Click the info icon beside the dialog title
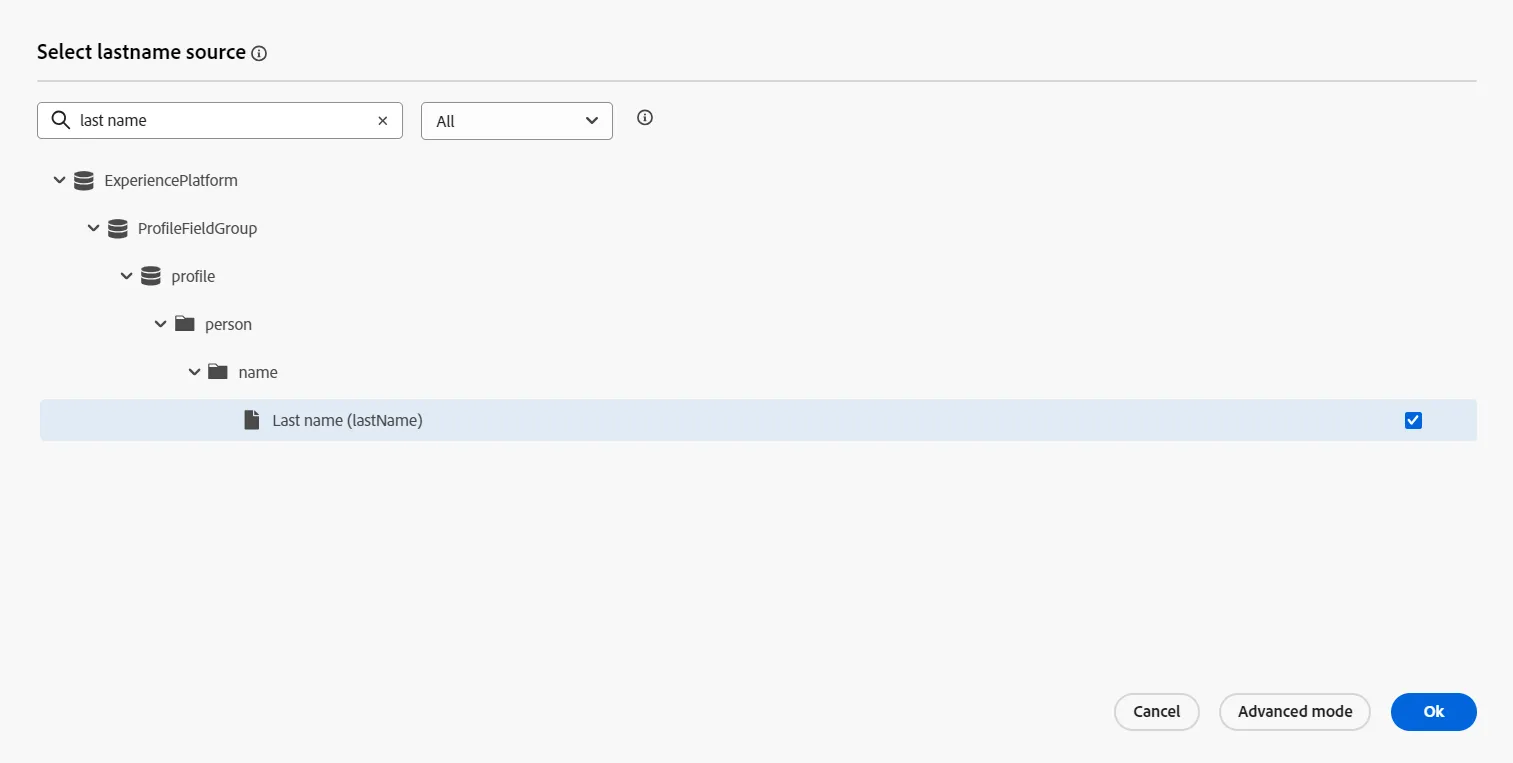This screenshot has height=763, width=1513. tap(259, 54)
